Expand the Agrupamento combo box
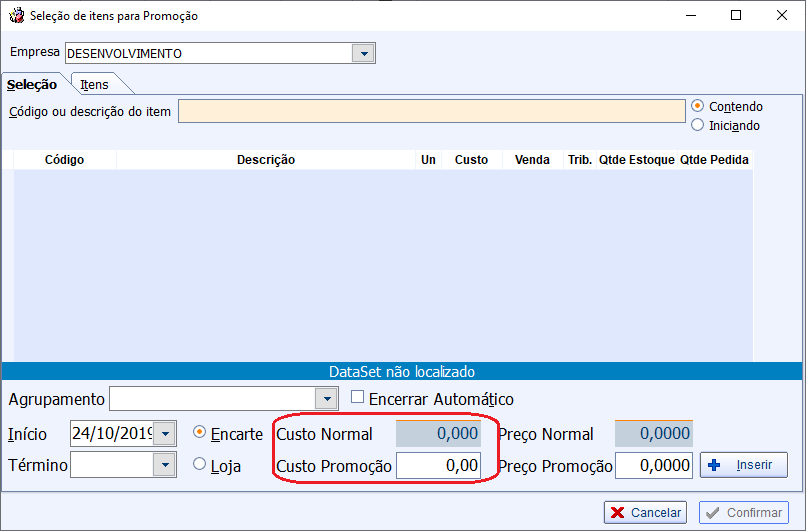 [x=326, y=399]
